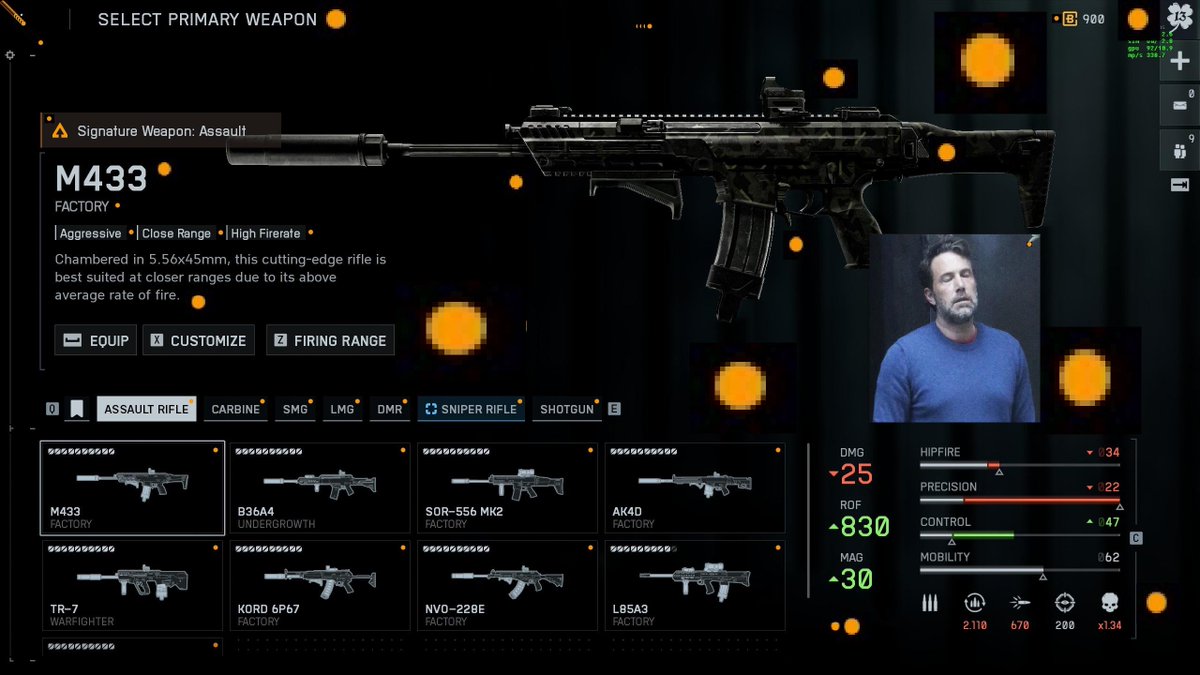Viewport: 1200px width, 675px height.
Task: Select the SOR-556 MK2 weapon card
Action: coord(507,488)
